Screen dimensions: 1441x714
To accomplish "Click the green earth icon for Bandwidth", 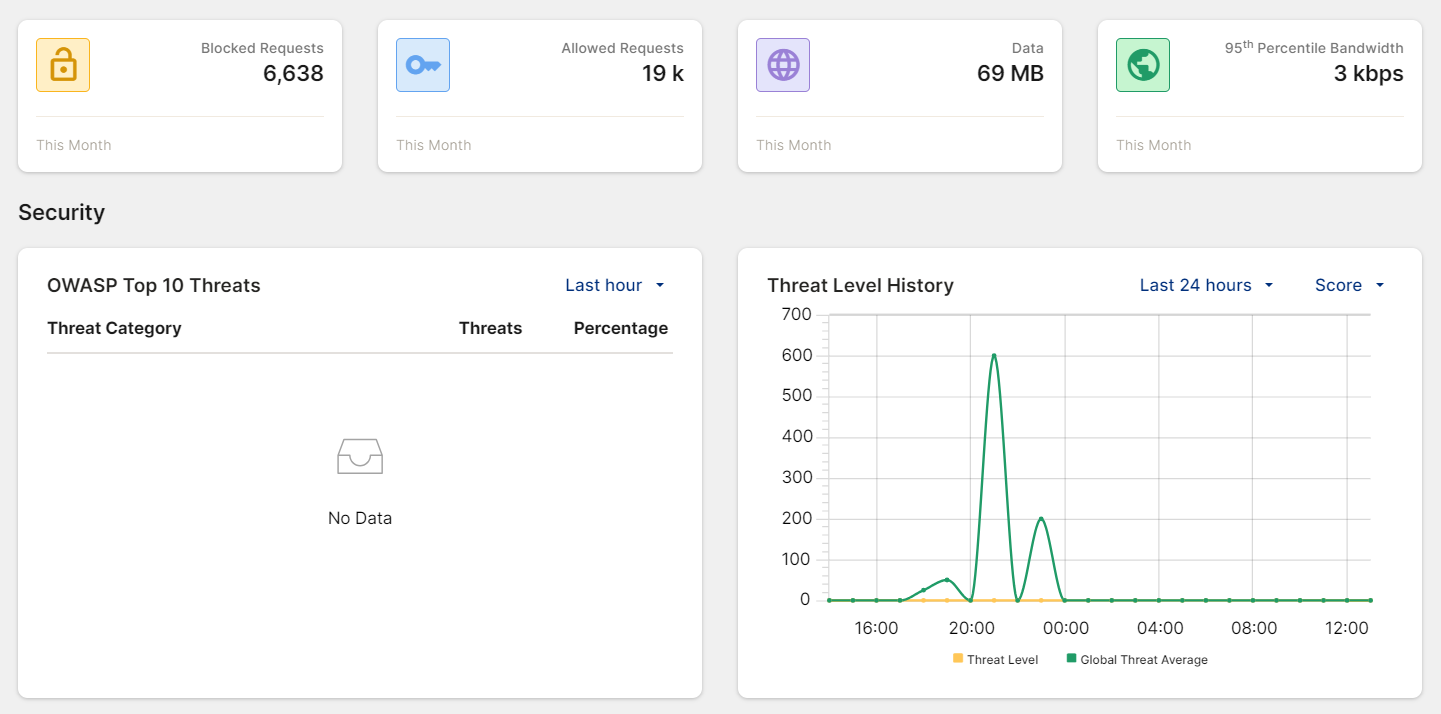I will 1143,65.
